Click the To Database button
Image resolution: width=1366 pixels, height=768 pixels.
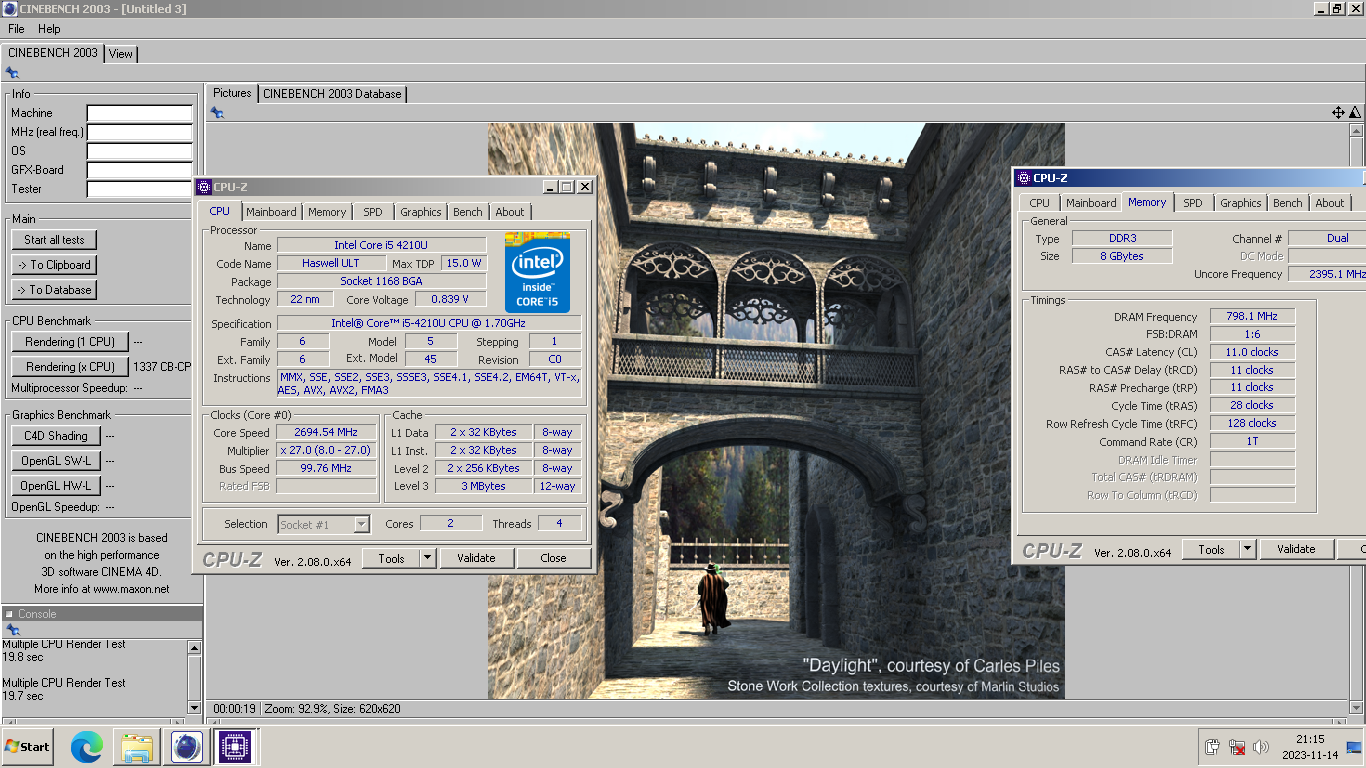(x=54, y=290)
